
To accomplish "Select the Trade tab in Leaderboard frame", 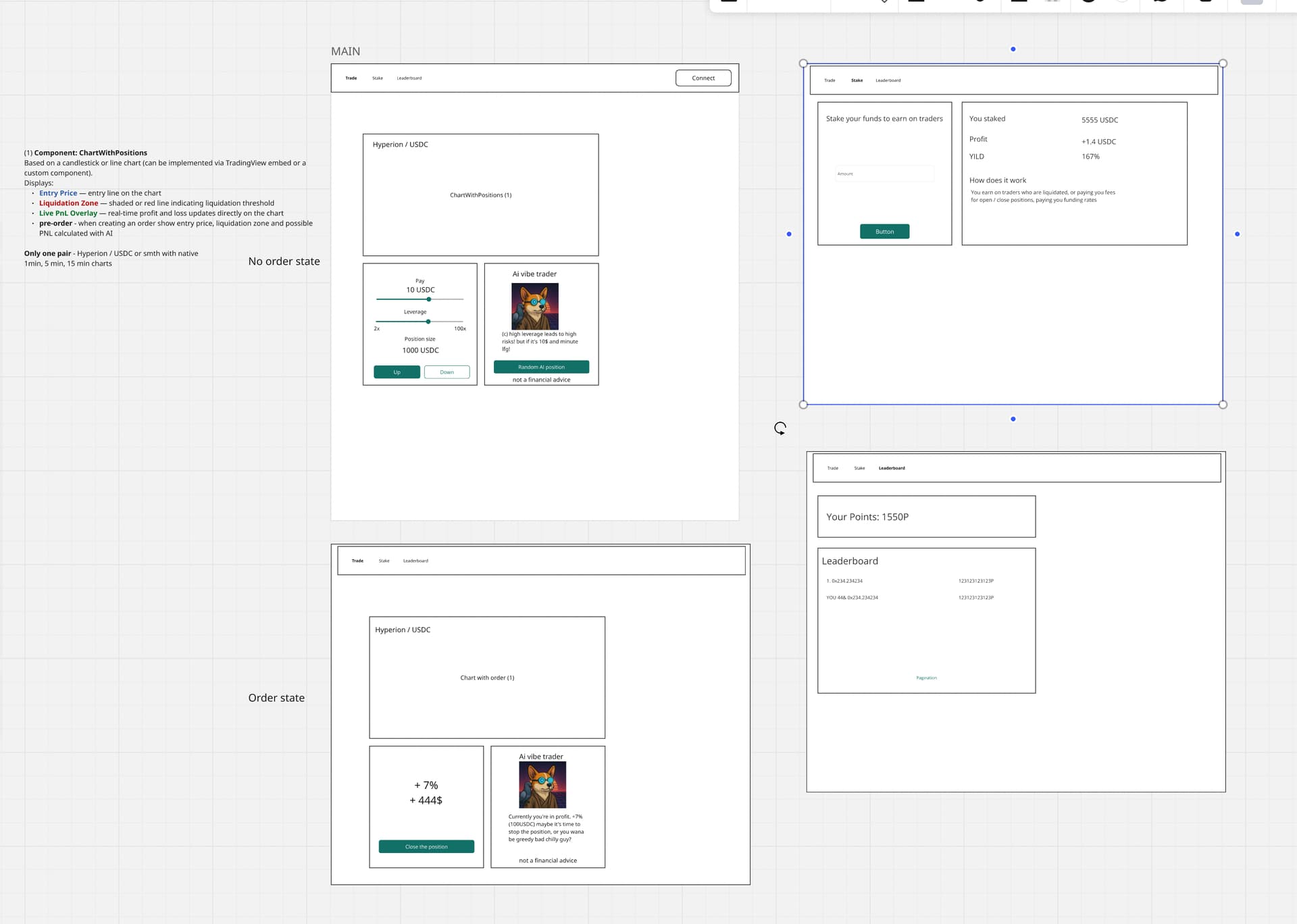I will pyautogui.click(x=833, y=468).
